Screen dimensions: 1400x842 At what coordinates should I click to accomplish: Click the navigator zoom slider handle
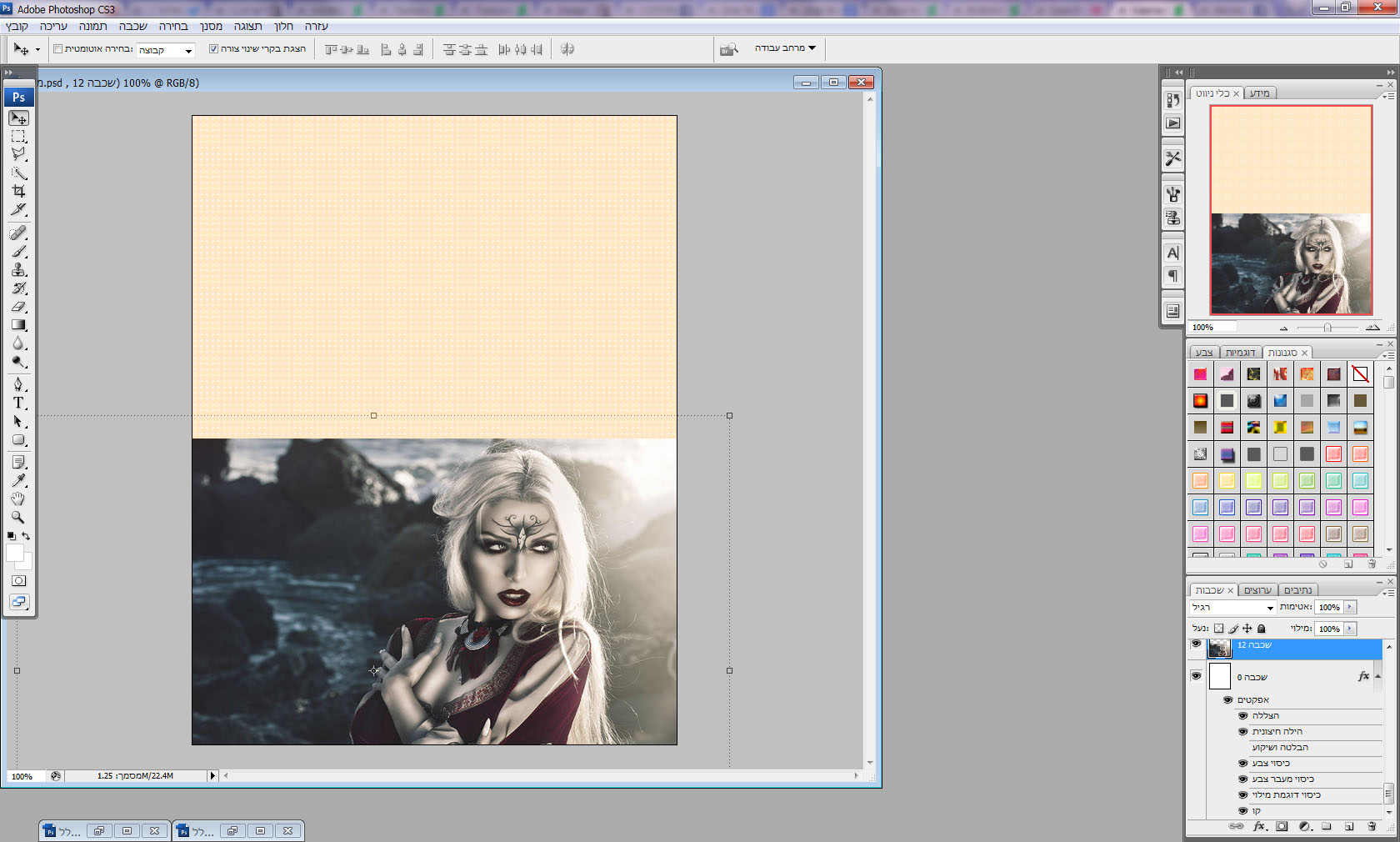1327,328
